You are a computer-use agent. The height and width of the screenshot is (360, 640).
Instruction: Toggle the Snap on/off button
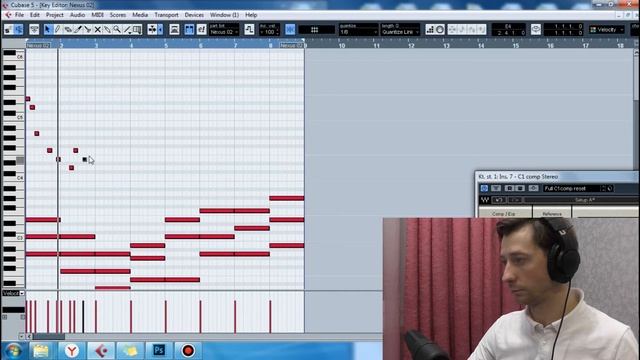pos(290,29)
